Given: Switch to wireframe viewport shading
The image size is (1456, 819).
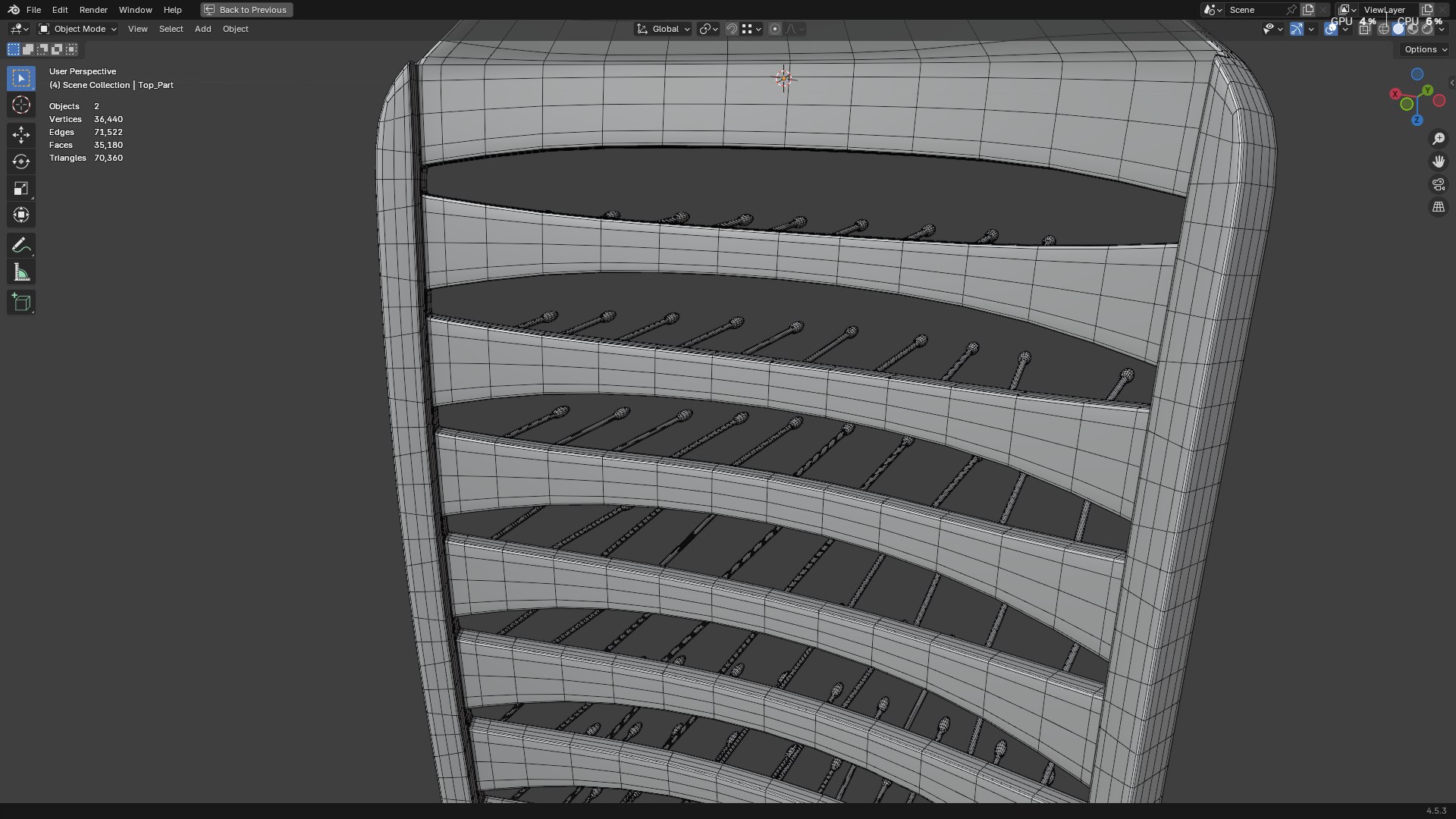Looking at the screenshot, I should pyautogui.click(x=1384, y=29).
